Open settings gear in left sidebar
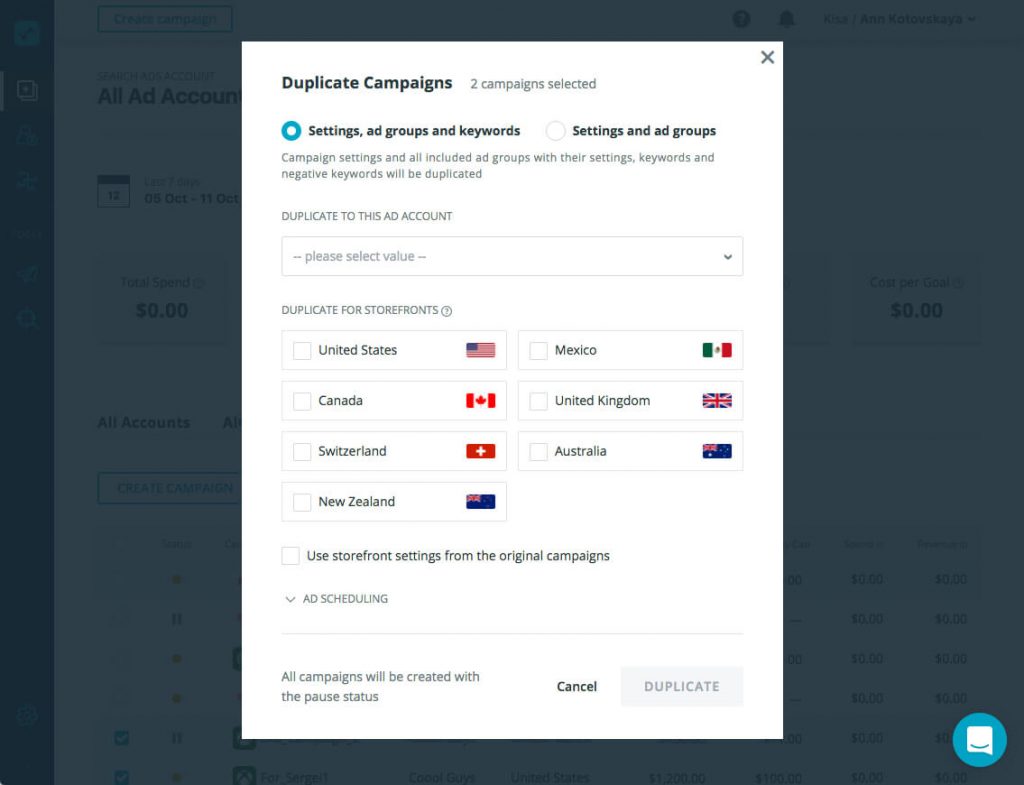 tap(27, 715)
